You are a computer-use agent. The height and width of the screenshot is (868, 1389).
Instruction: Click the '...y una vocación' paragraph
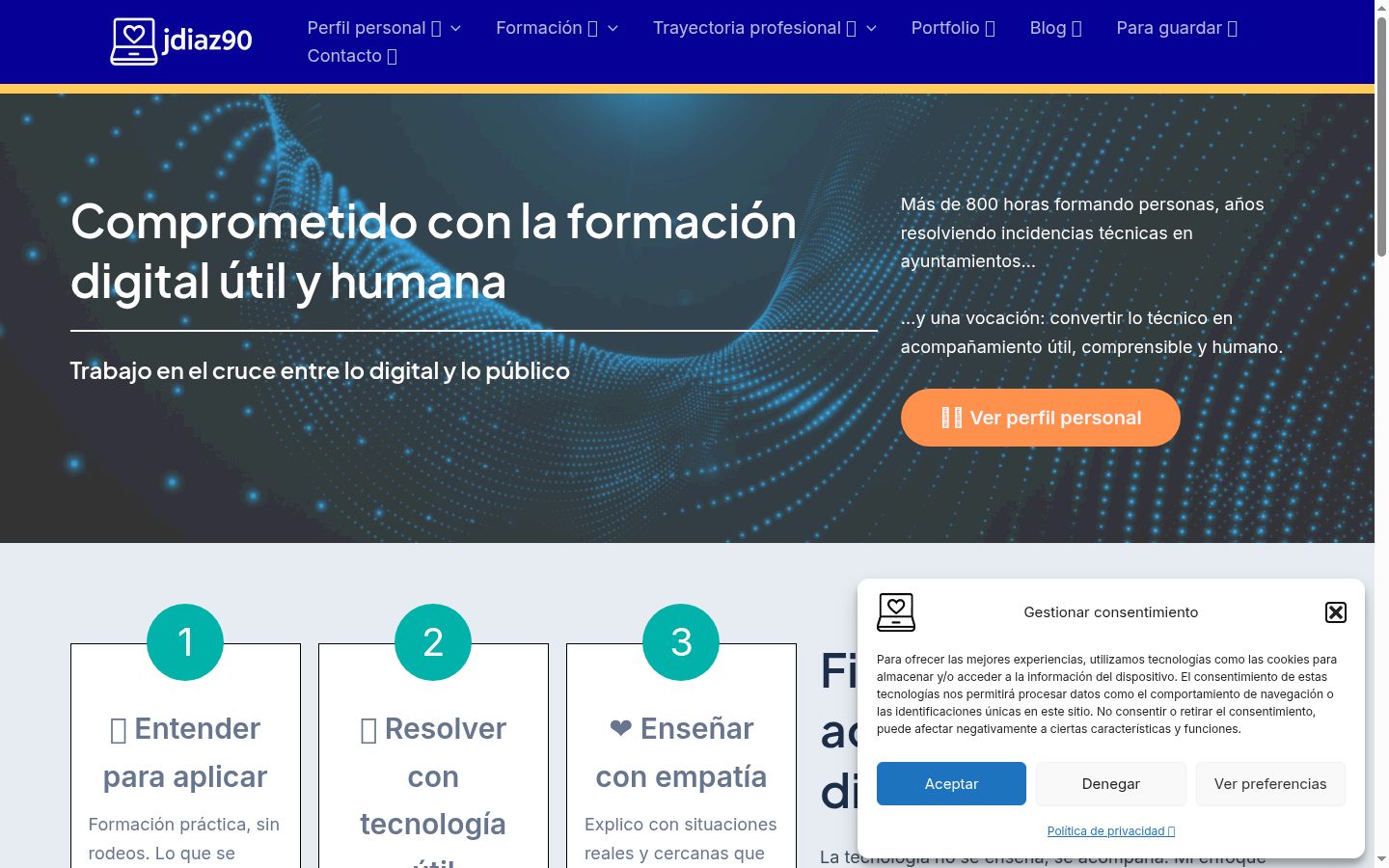coord(1092,333)
